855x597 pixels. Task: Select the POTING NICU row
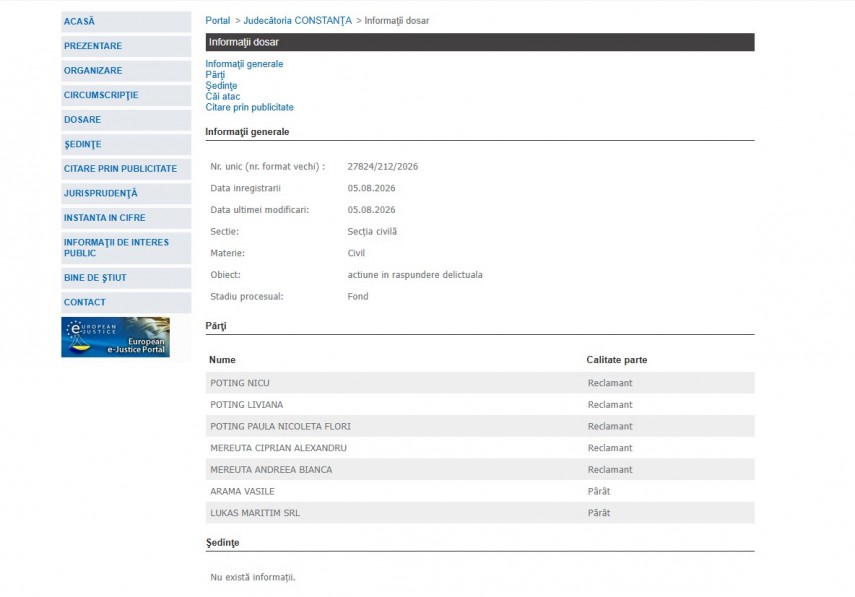480,383
